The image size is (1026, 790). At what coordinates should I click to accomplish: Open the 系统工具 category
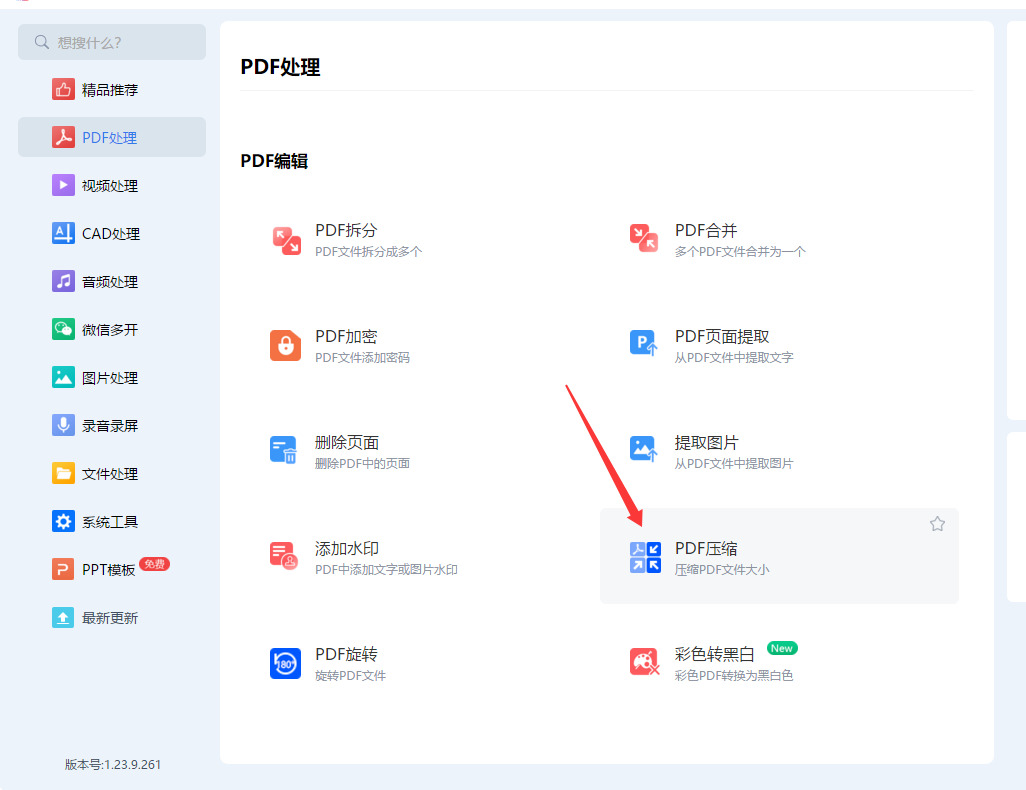click(112, 522)
